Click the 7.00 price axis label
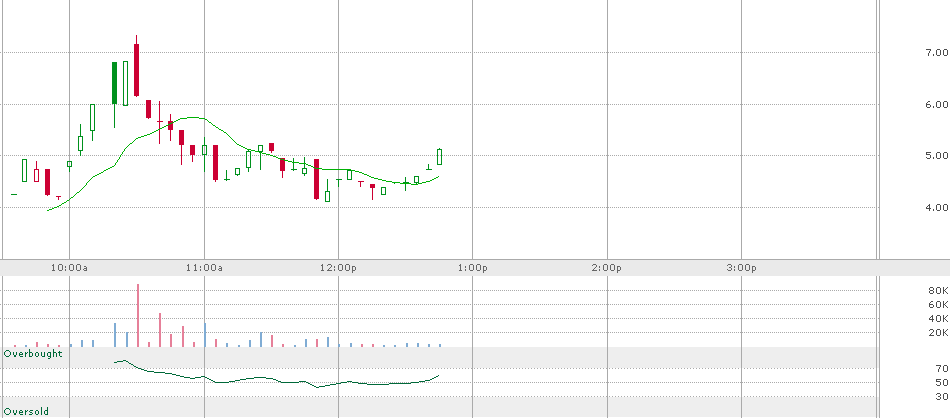 point(937,53)
